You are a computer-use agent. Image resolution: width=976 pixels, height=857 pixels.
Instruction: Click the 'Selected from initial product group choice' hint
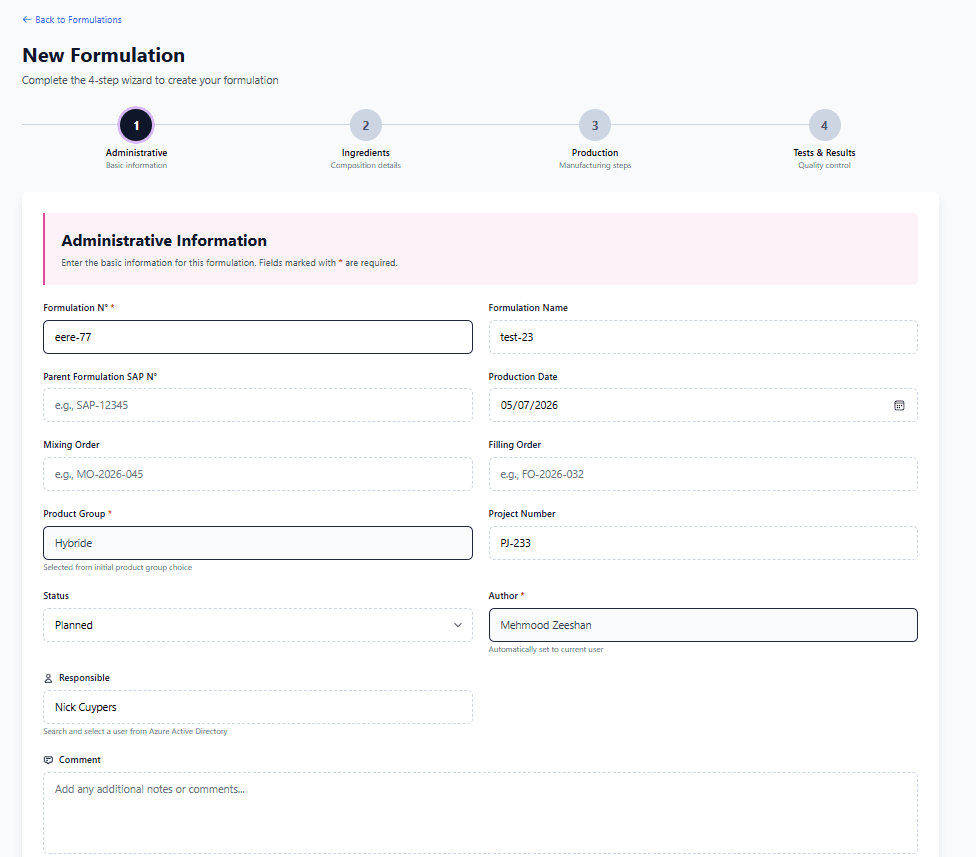point(118,567)
